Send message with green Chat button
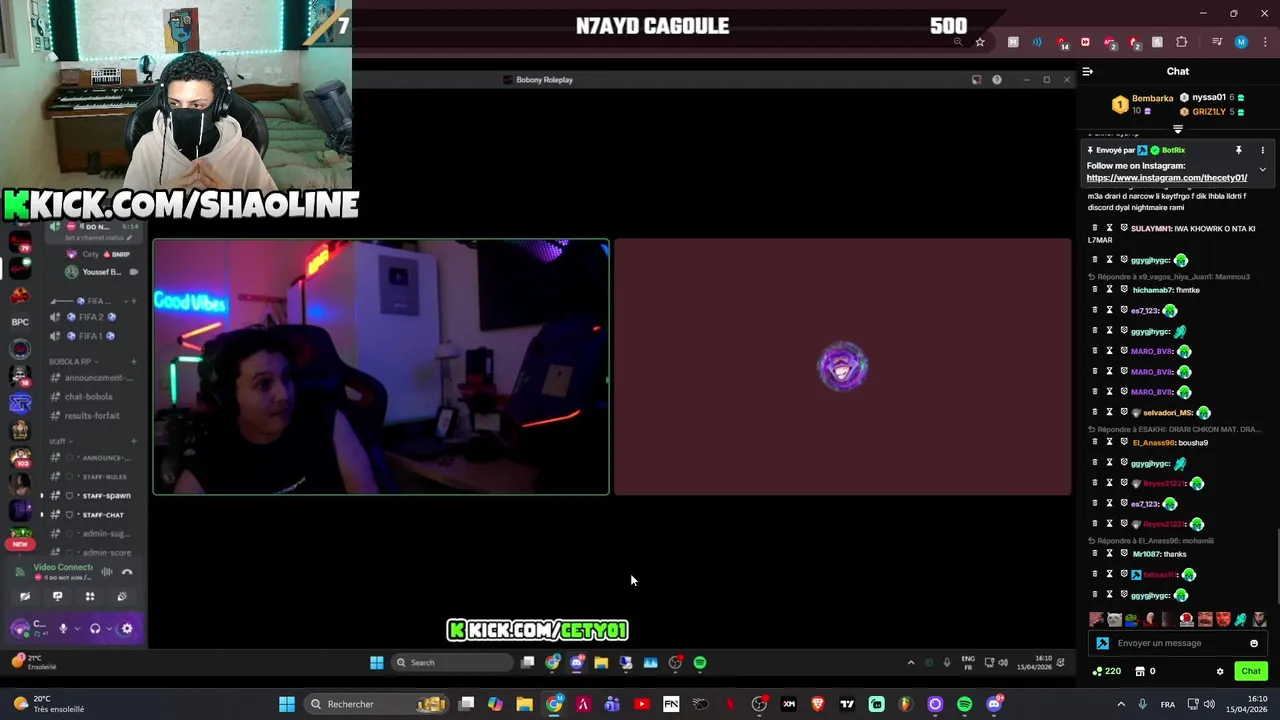The image size is (1280, 720). [1250, 671]
